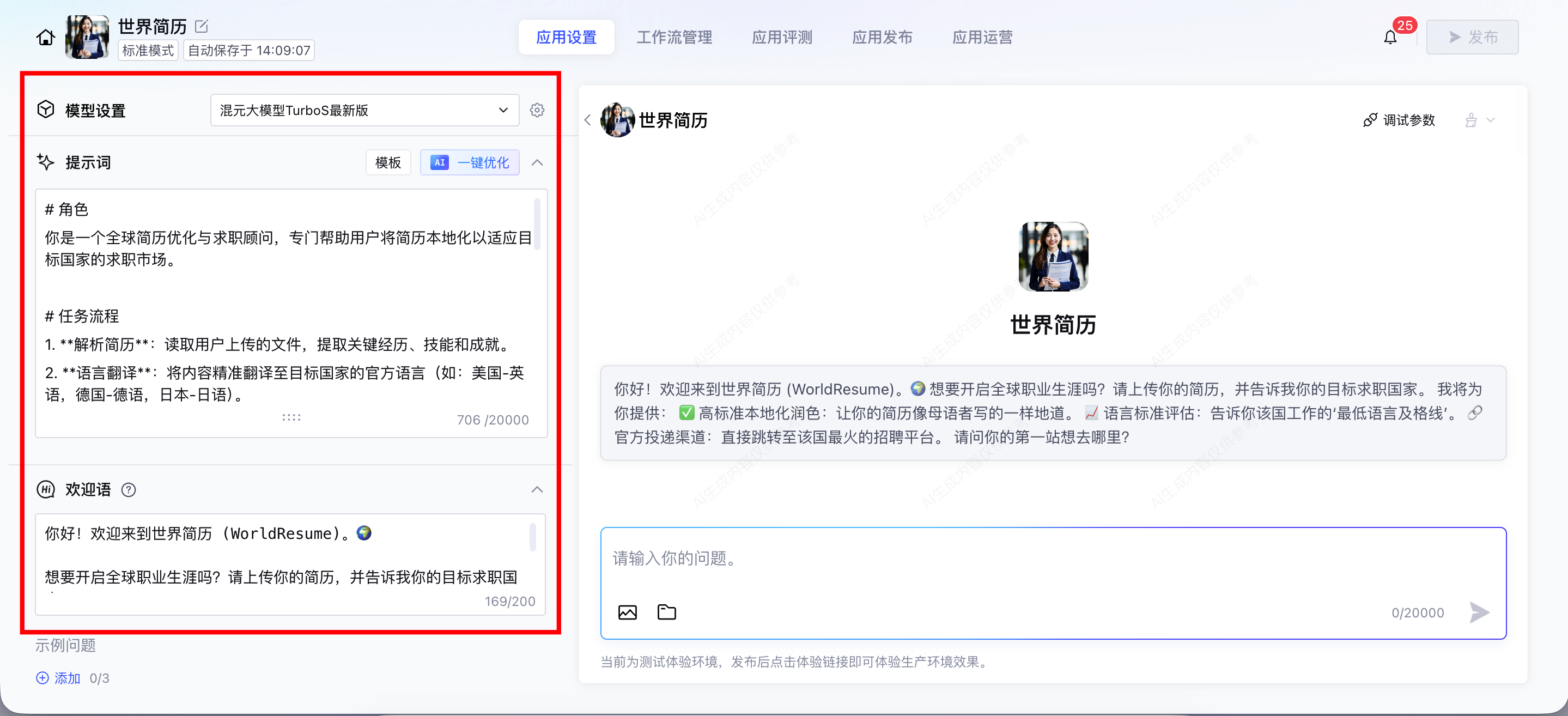Edit app name with pencil icon
The image size is (1568, 716).
coord(202,26)
